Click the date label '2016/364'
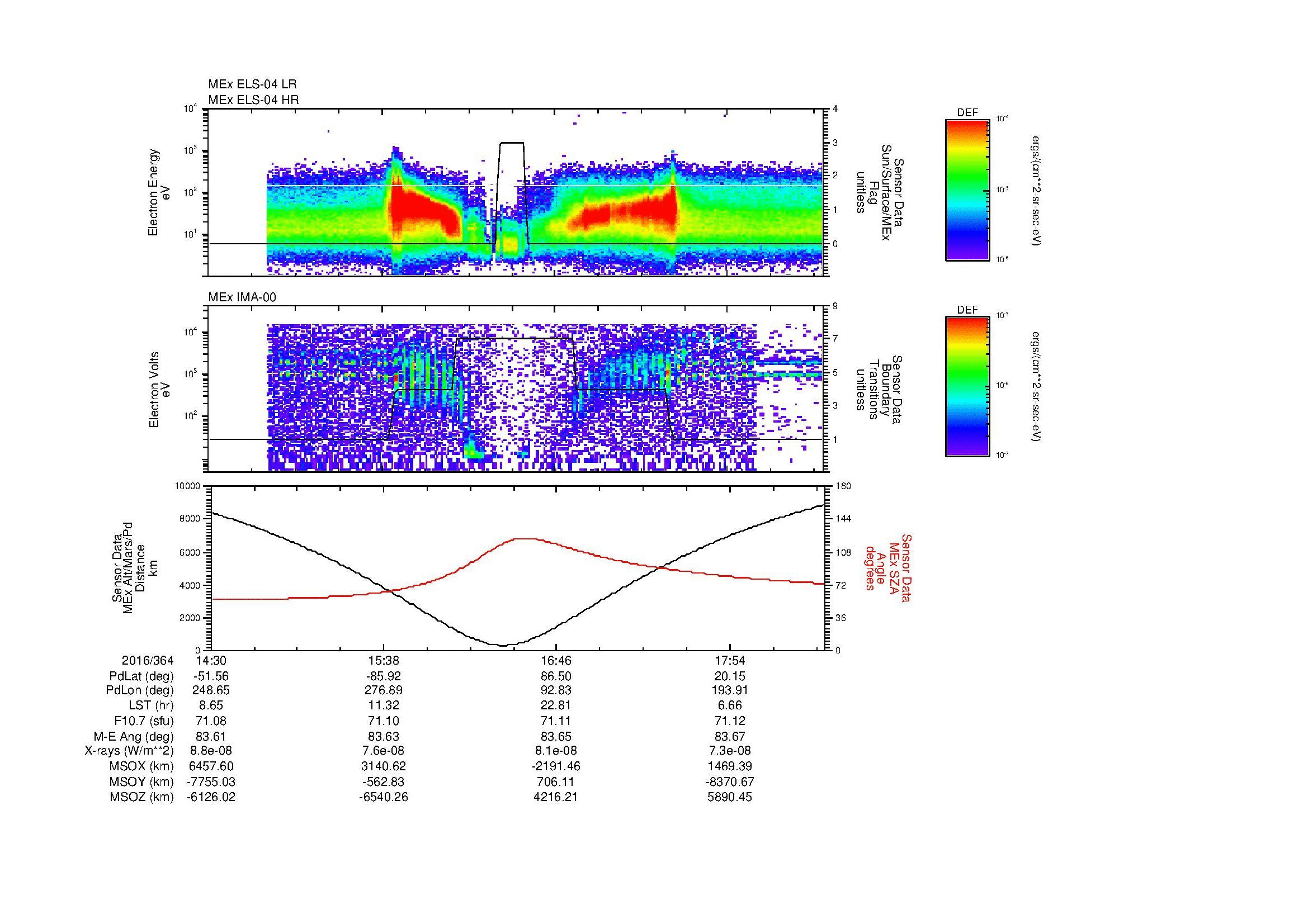 (148, 661)
